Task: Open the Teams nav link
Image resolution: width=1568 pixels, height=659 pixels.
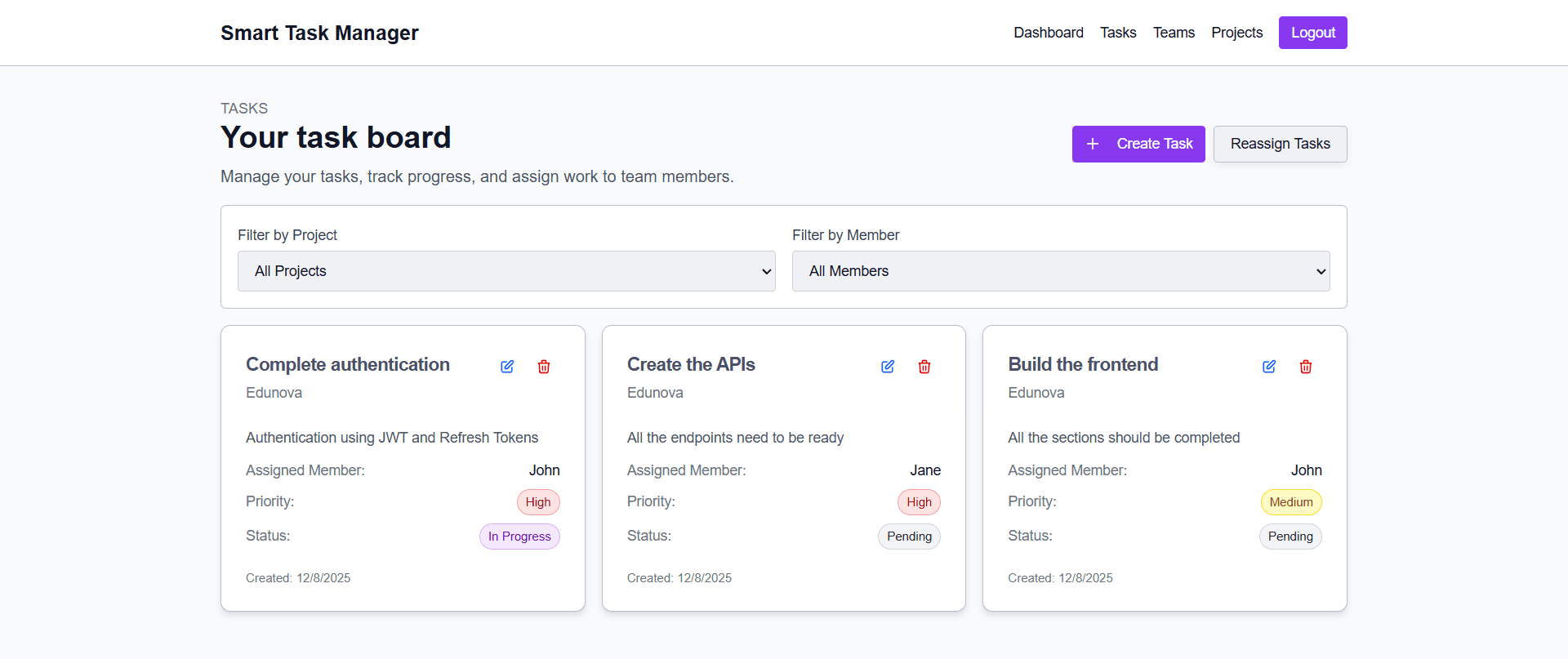Action: [x=1174, y=33]
